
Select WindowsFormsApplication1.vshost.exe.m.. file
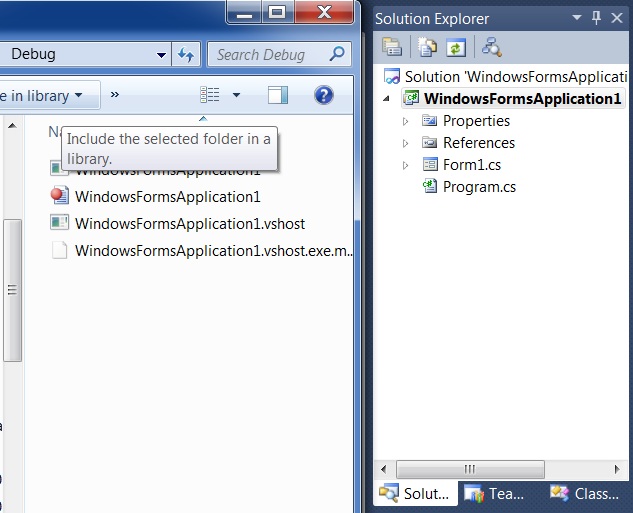pos(214,251)
